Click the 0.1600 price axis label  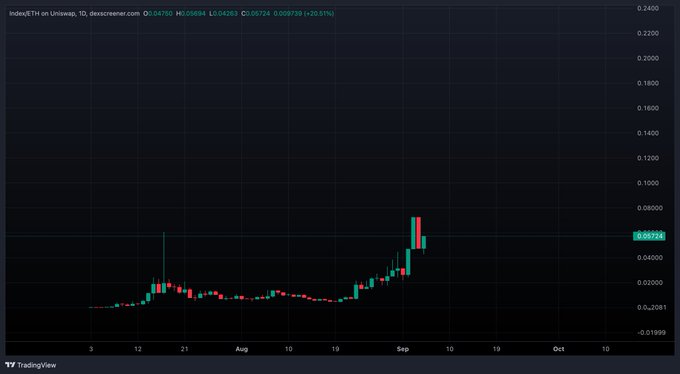[649, 108]
